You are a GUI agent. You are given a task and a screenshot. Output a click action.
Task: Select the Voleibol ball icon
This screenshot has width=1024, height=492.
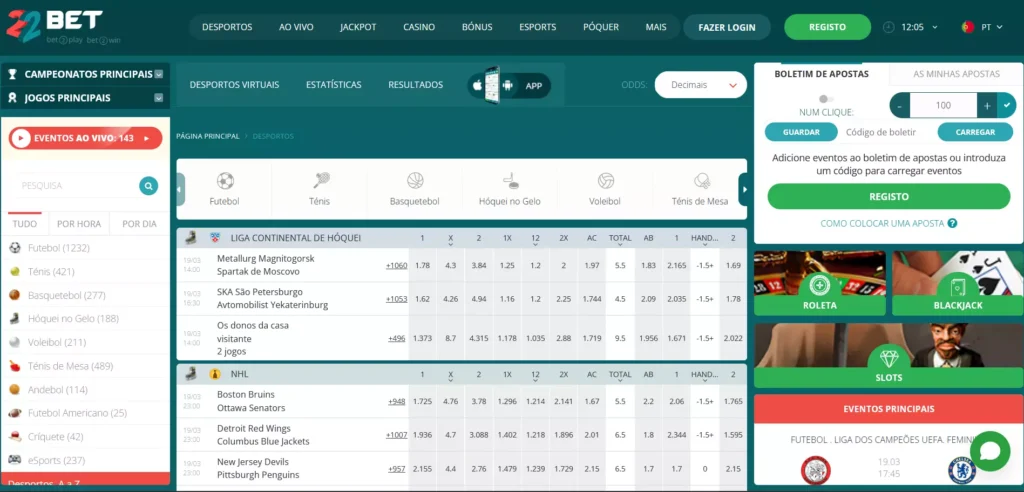pyautogui.click(x=605, y=181)
